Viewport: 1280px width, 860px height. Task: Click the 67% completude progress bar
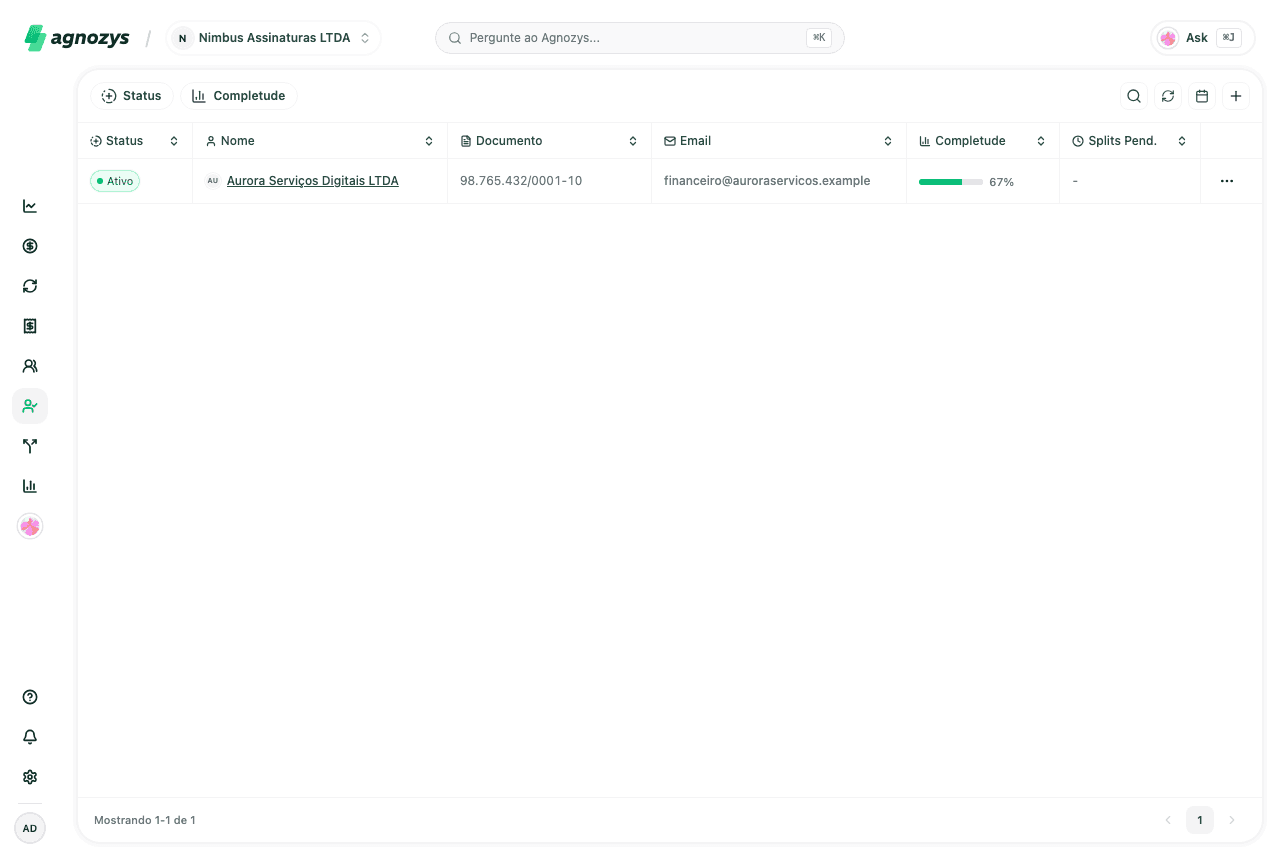(951, 182)
